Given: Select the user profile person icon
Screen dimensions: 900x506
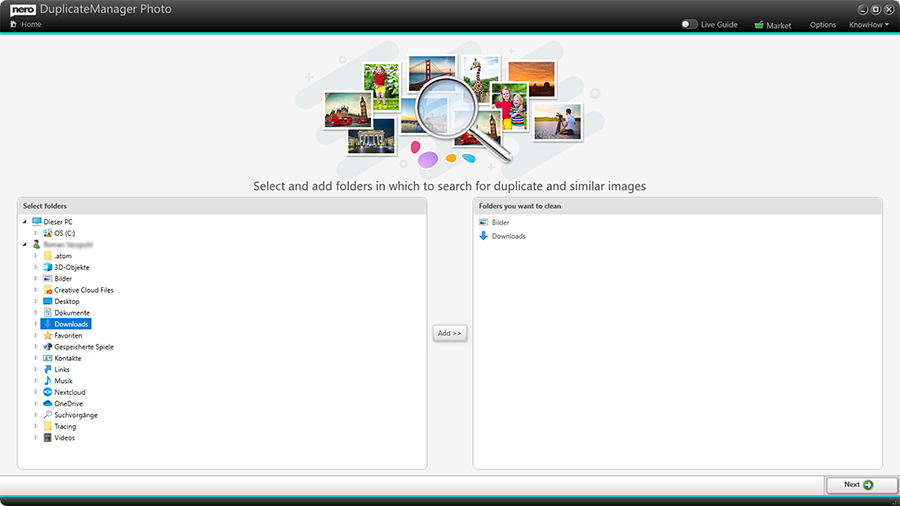Looking at the screenshot, I should [37, 244].
